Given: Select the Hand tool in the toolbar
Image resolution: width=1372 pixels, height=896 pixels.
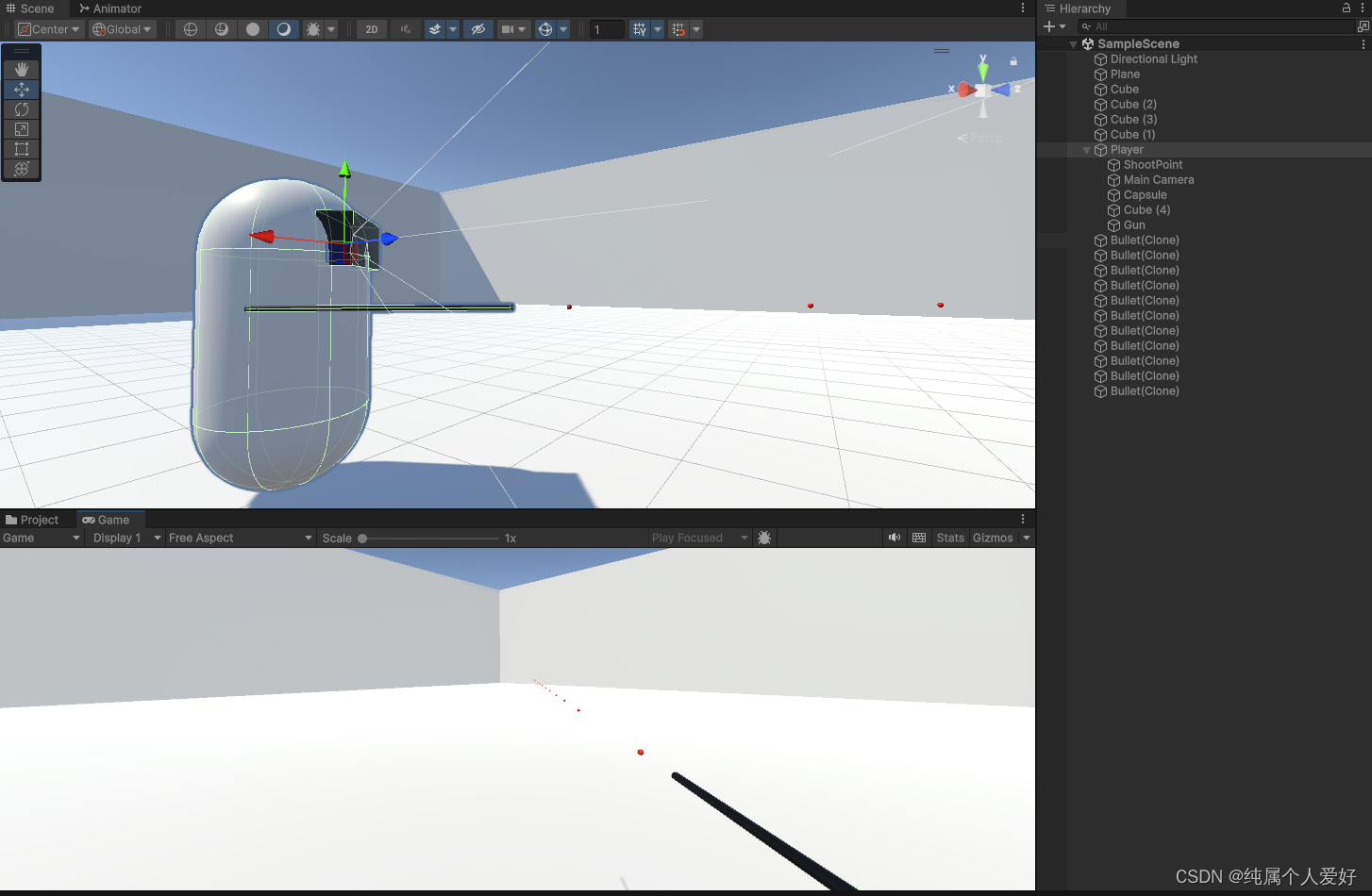Looking at the screenshot, I should pos(21,68).
